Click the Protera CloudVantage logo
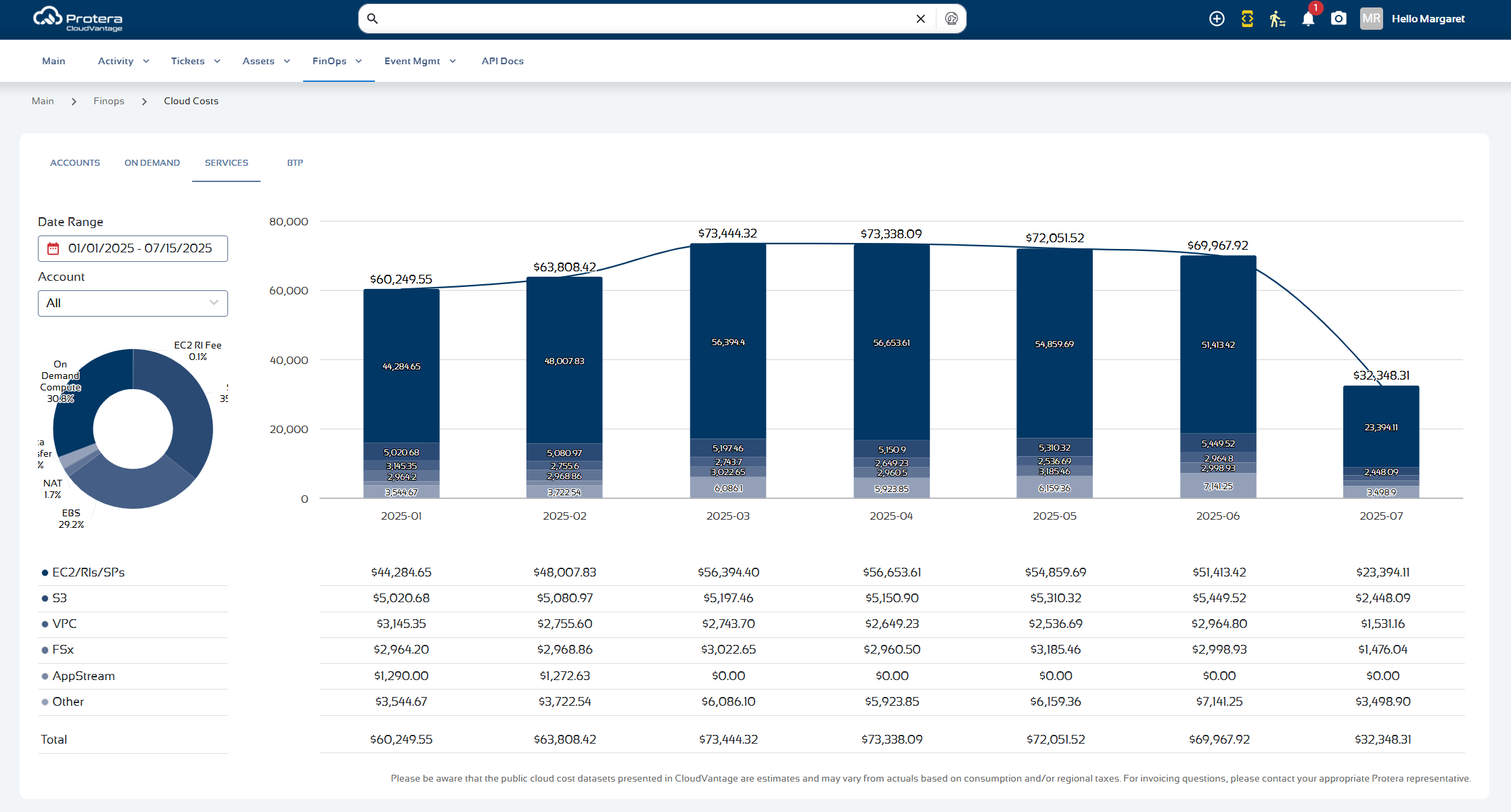The image size is (1511, 812). coord(78,19)
